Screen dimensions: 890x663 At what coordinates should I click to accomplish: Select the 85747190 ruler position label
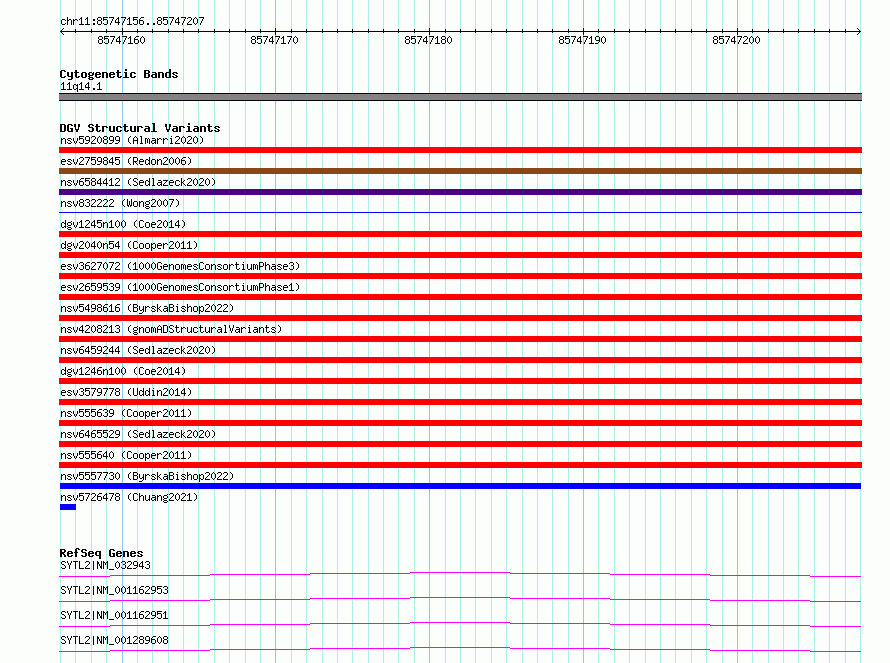[x=582, y=40]
